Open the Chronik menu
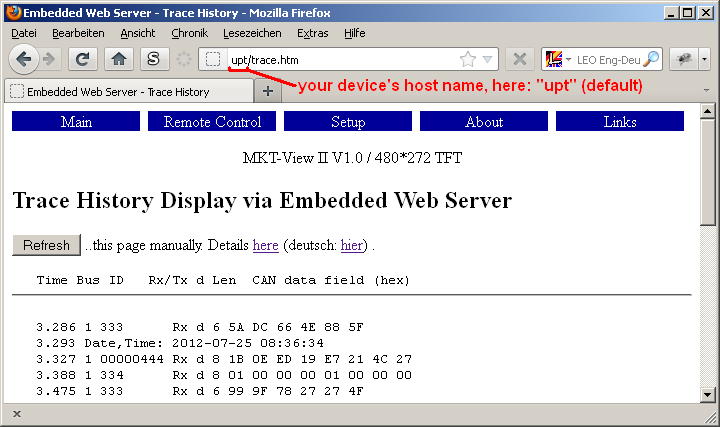 [x=189, y=33]
